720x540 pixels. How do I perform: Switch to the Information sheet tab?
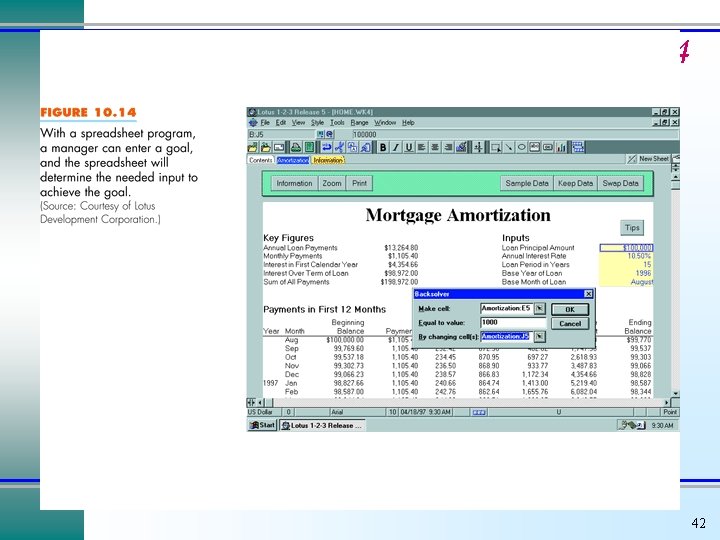[328, 160]
